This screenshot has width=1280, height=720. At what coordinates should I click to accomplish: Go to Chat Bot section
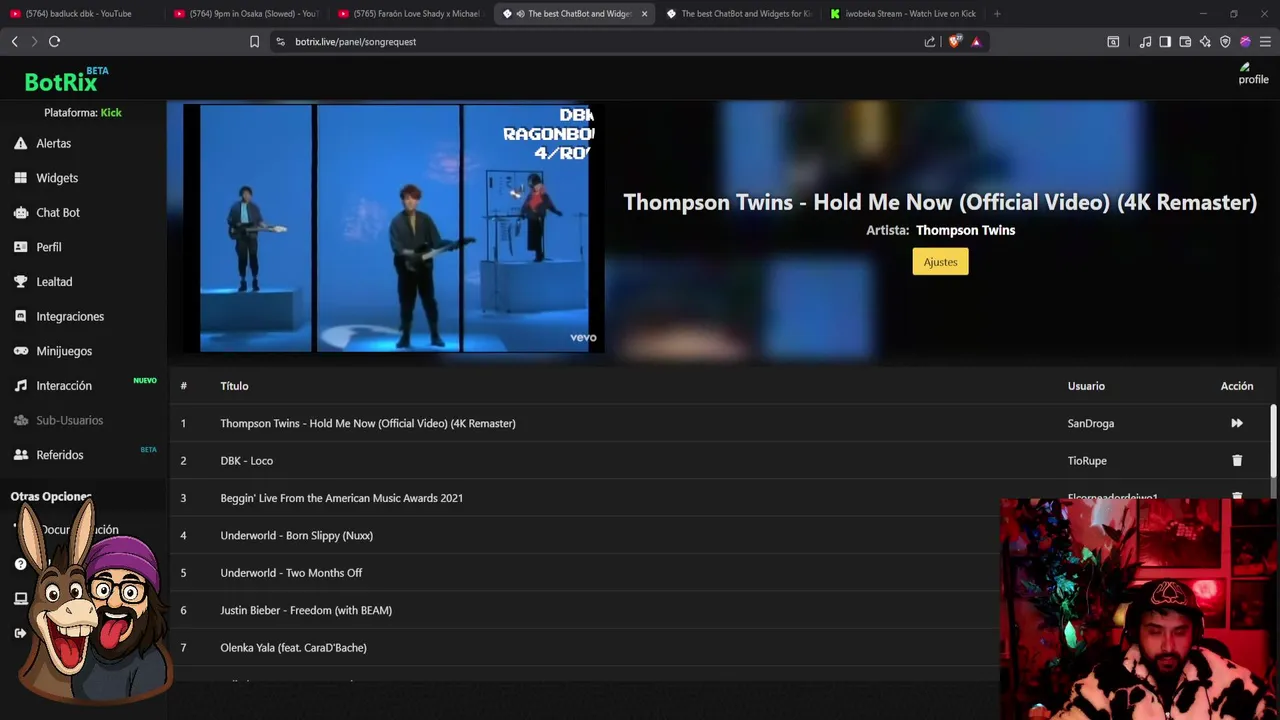tap(58, 212)
